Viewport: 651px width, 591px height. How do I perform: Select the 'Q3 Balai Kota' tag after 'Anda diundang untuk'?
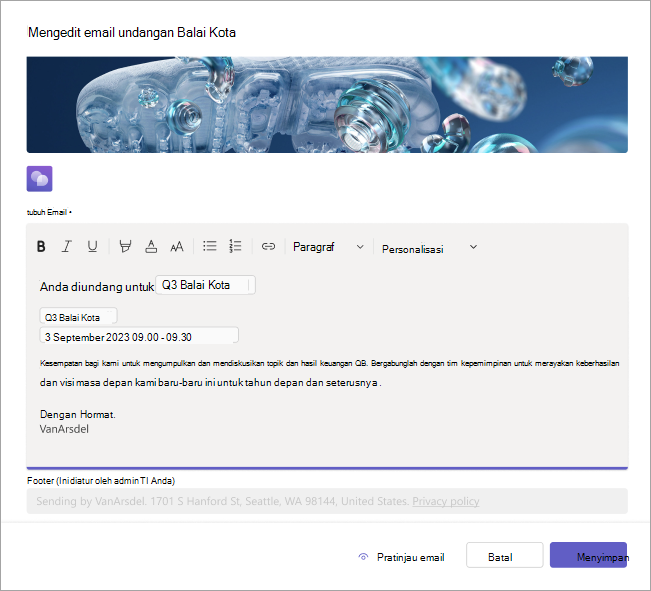[206, 285]
